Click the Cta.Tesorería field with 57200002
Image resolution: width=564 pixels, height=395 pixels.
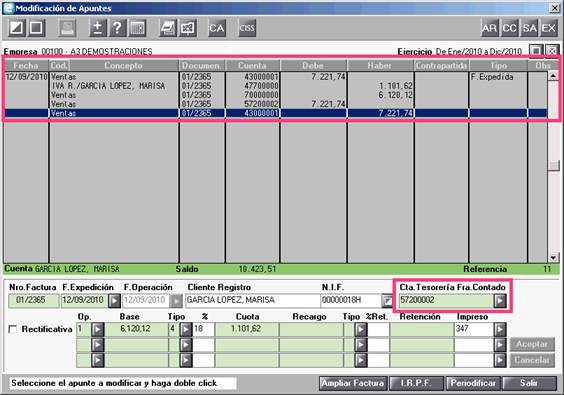tap(446, 300)
